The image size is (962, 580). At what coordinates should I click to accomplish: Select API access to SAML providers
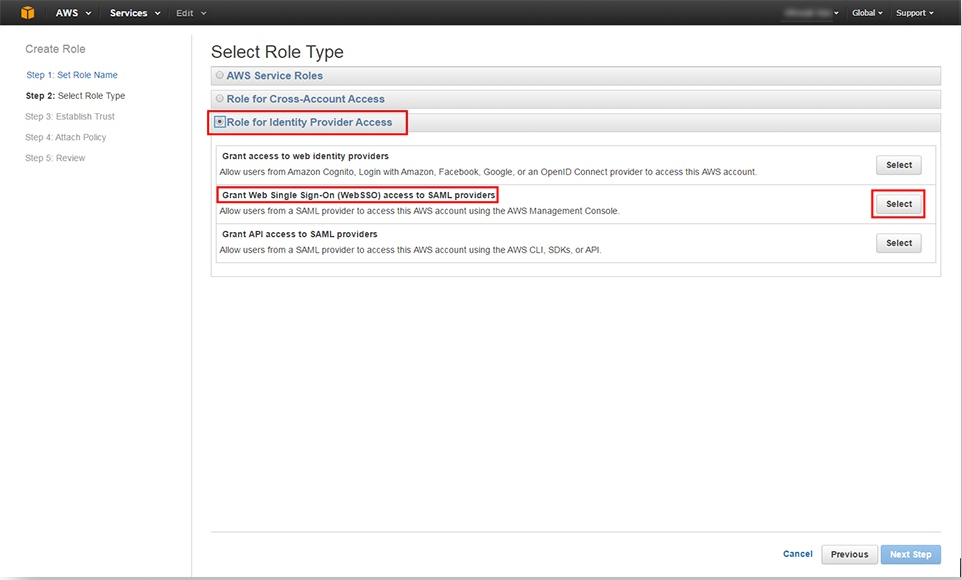point(898,243)
